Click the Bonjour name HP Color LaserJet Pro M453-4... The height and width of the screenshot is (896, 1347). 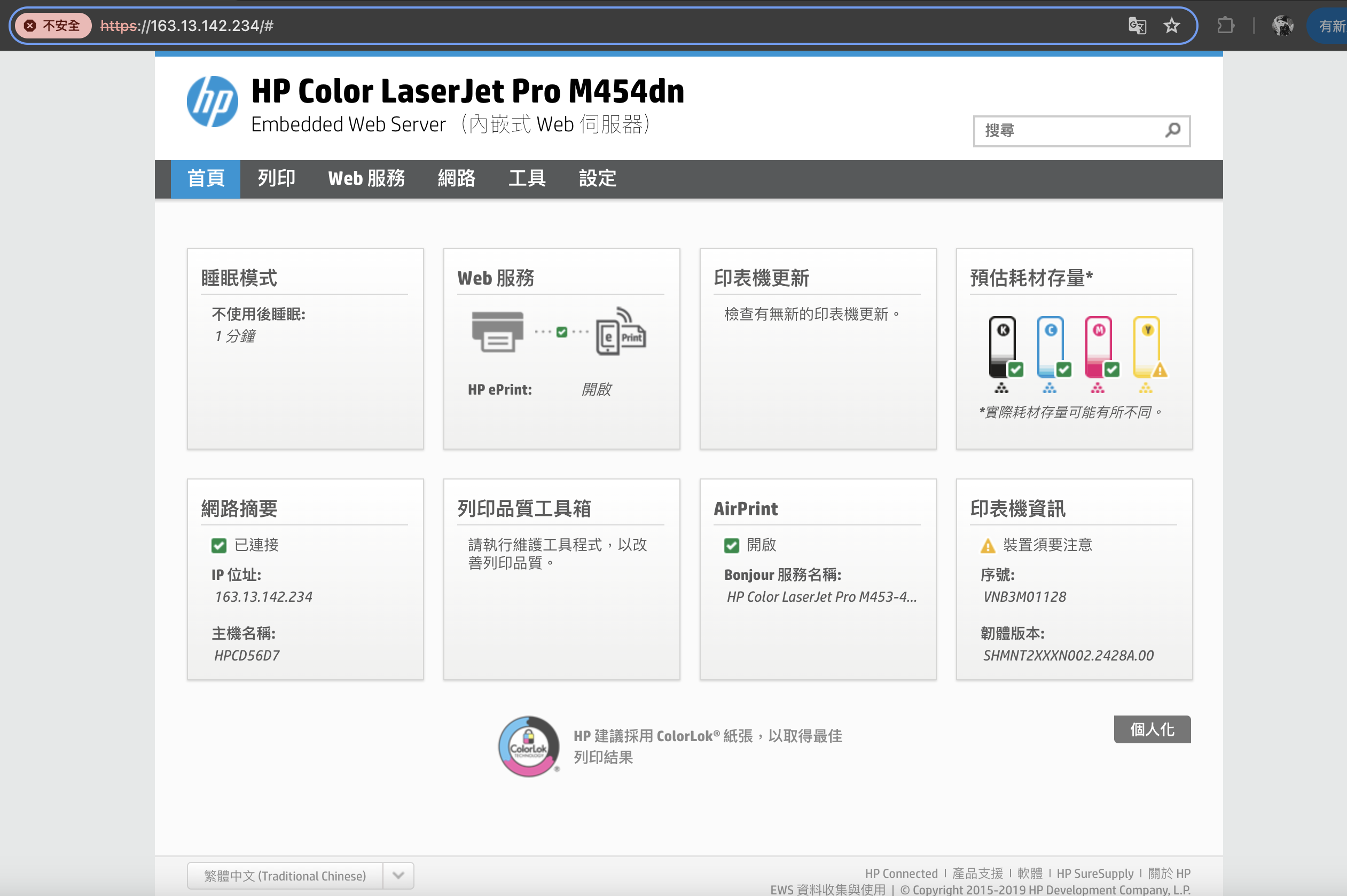(x=822, y=596)
